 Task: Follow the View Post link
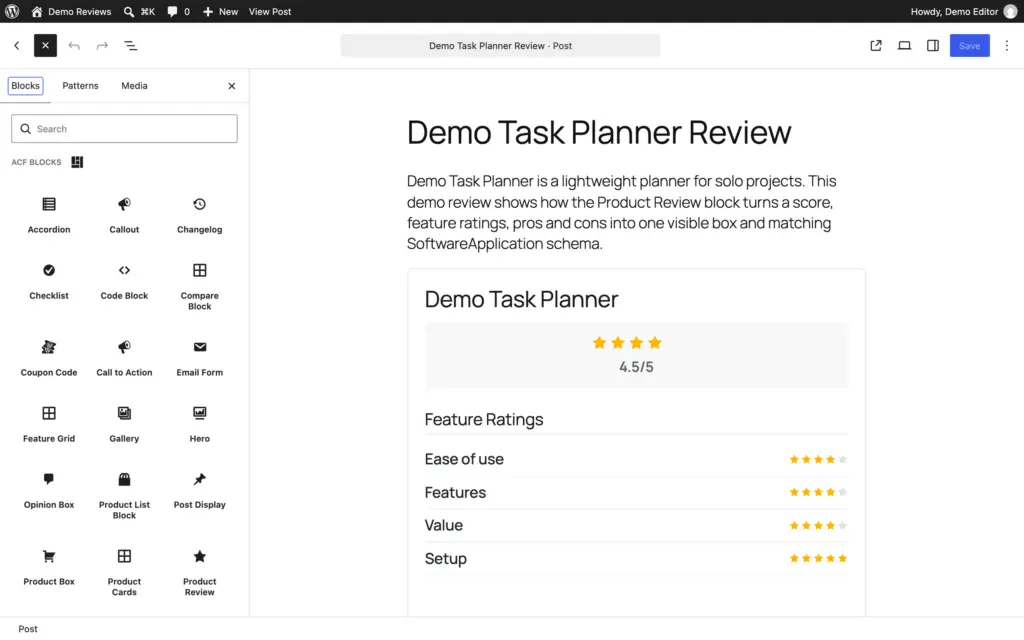click(270, 11)
